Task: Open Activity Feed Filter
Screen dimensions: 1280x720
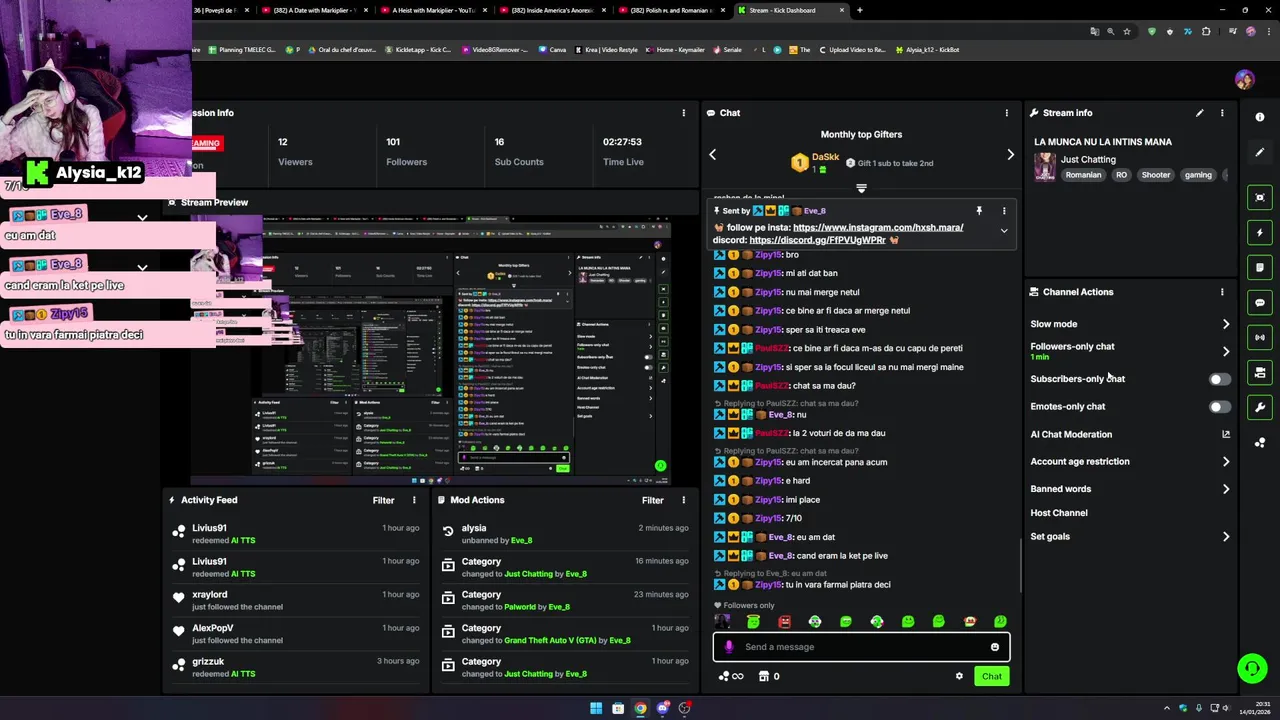Action: point(383,500)
